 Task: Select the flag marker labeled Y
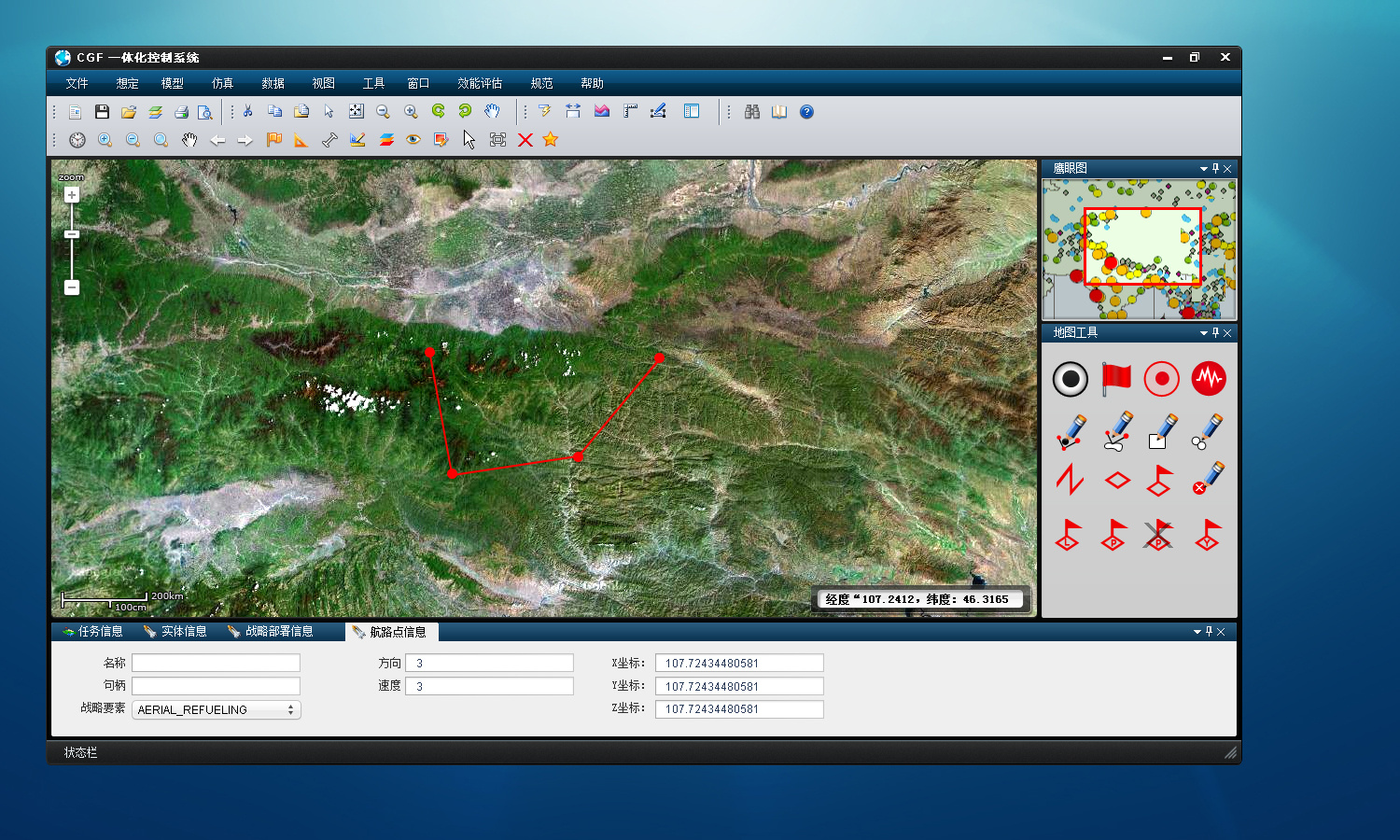click(1208, 535)
